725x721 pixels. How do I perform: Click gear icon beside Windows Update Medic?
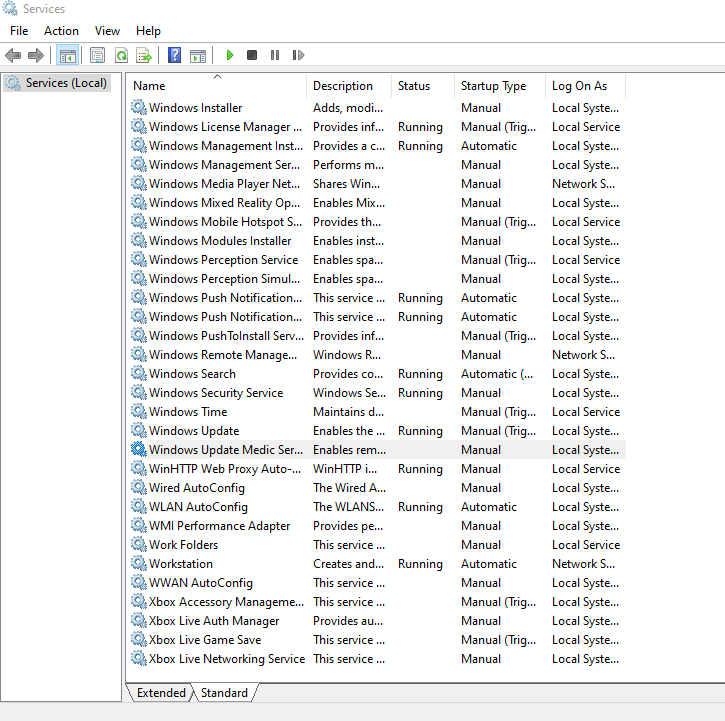(x=139, y=449)
